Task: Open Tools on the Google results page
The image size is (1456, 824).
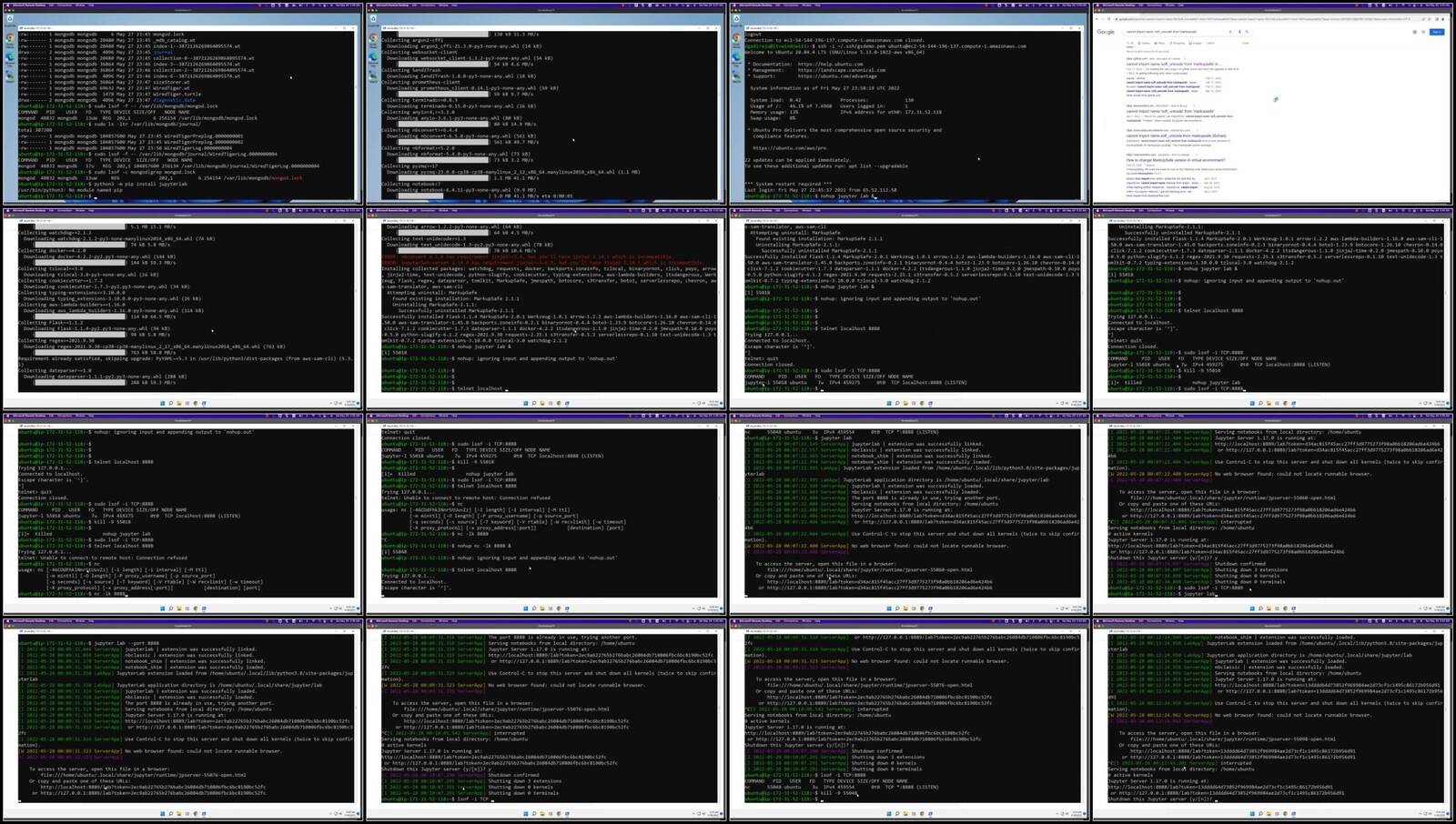Action: [1246, 43]
